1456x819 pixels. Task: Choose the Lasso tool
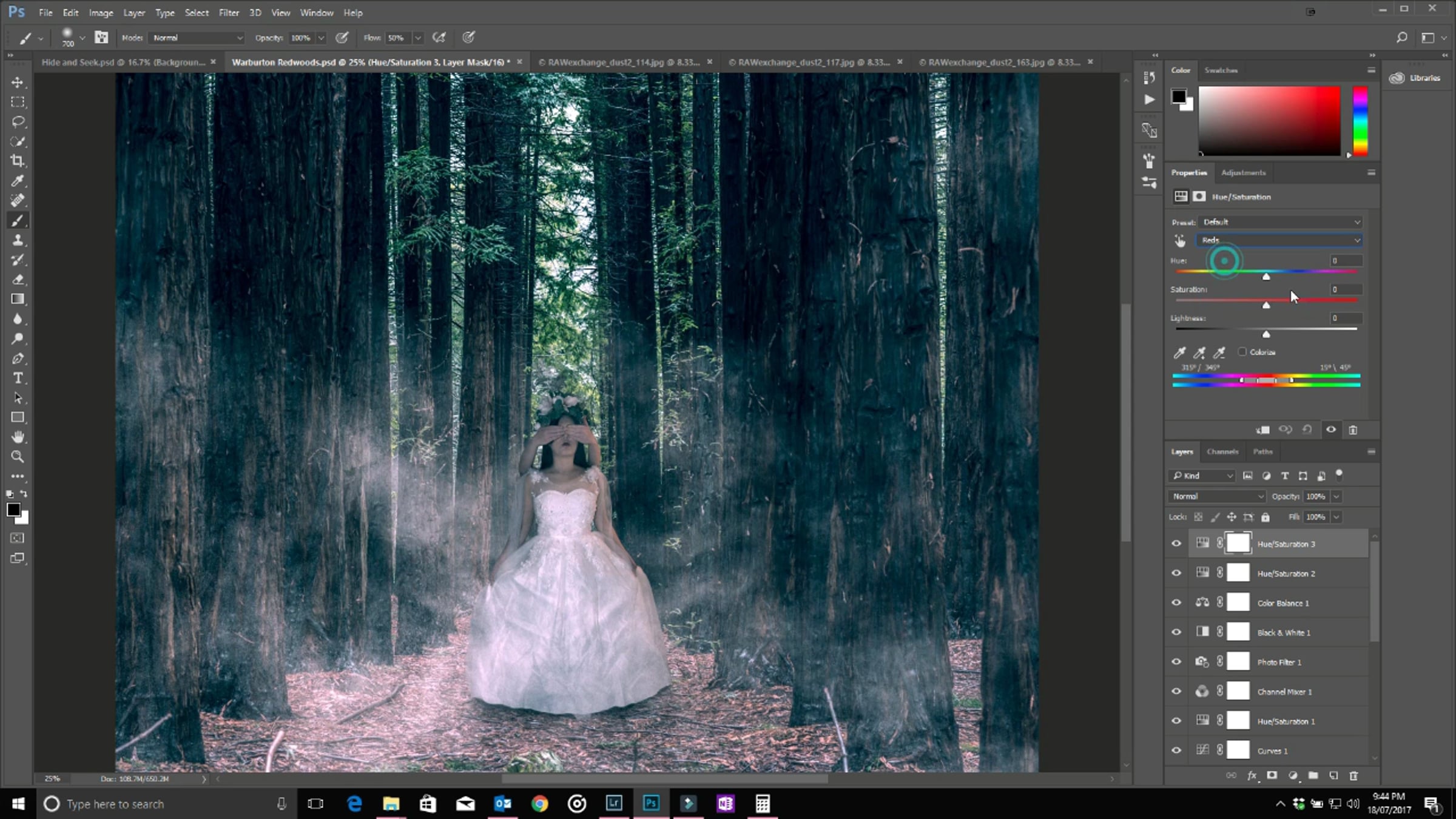coord(18,122)
